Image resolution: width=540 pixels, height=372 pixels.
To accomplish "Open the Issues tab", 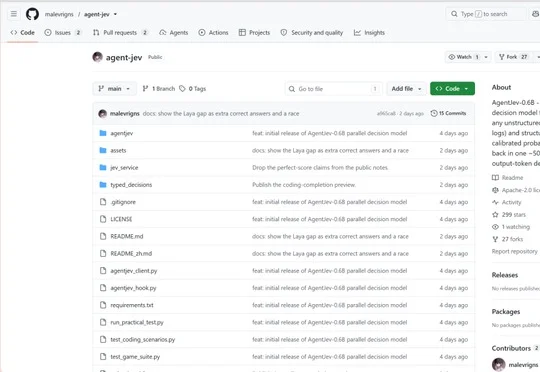I will tap(63, 33).
